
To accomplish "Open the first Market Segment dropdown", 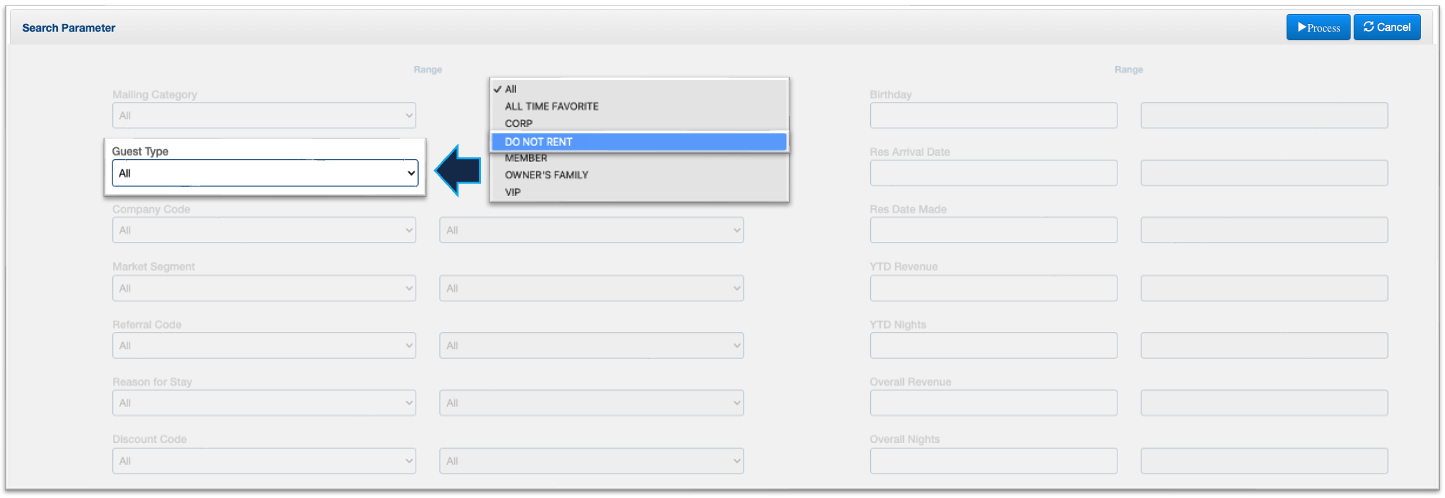I will (264, 289).
